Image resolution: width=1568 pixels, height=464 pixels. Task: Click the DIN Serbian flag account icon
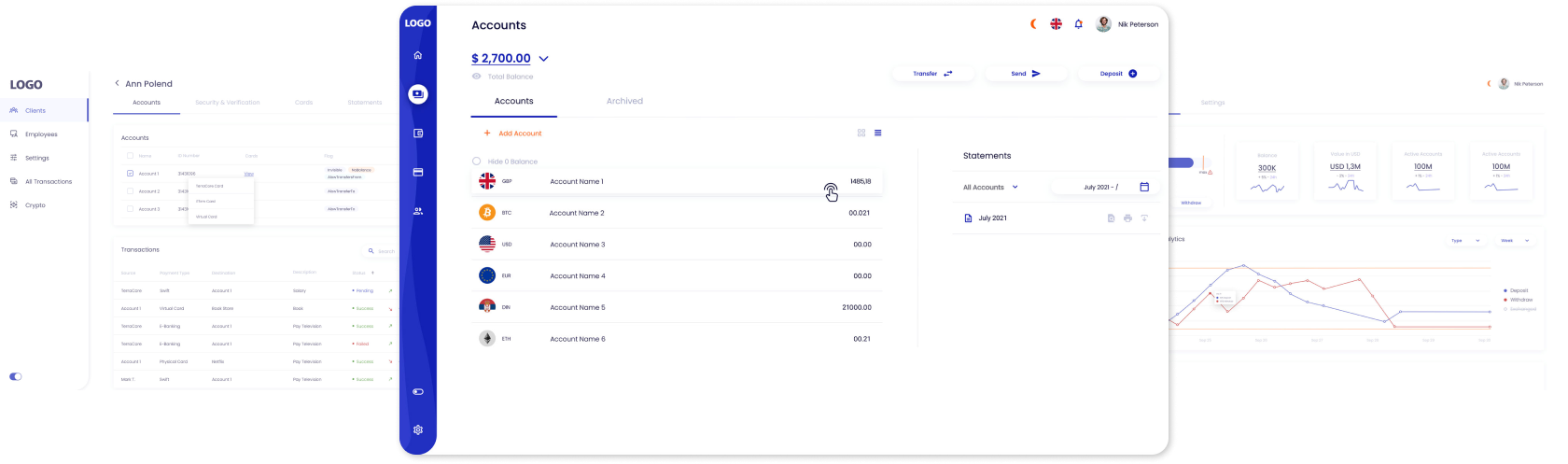[x=487, y=306]
